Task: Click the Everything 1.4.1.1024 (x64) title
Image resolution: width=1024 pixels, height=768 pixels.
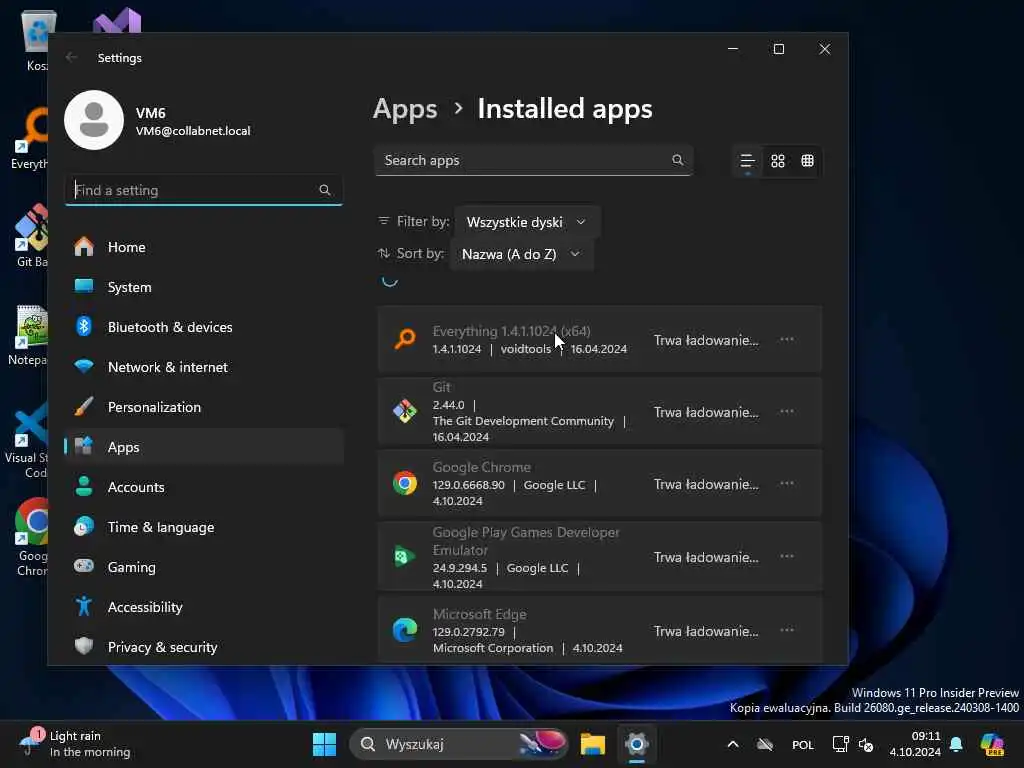Action: point(511,331)
